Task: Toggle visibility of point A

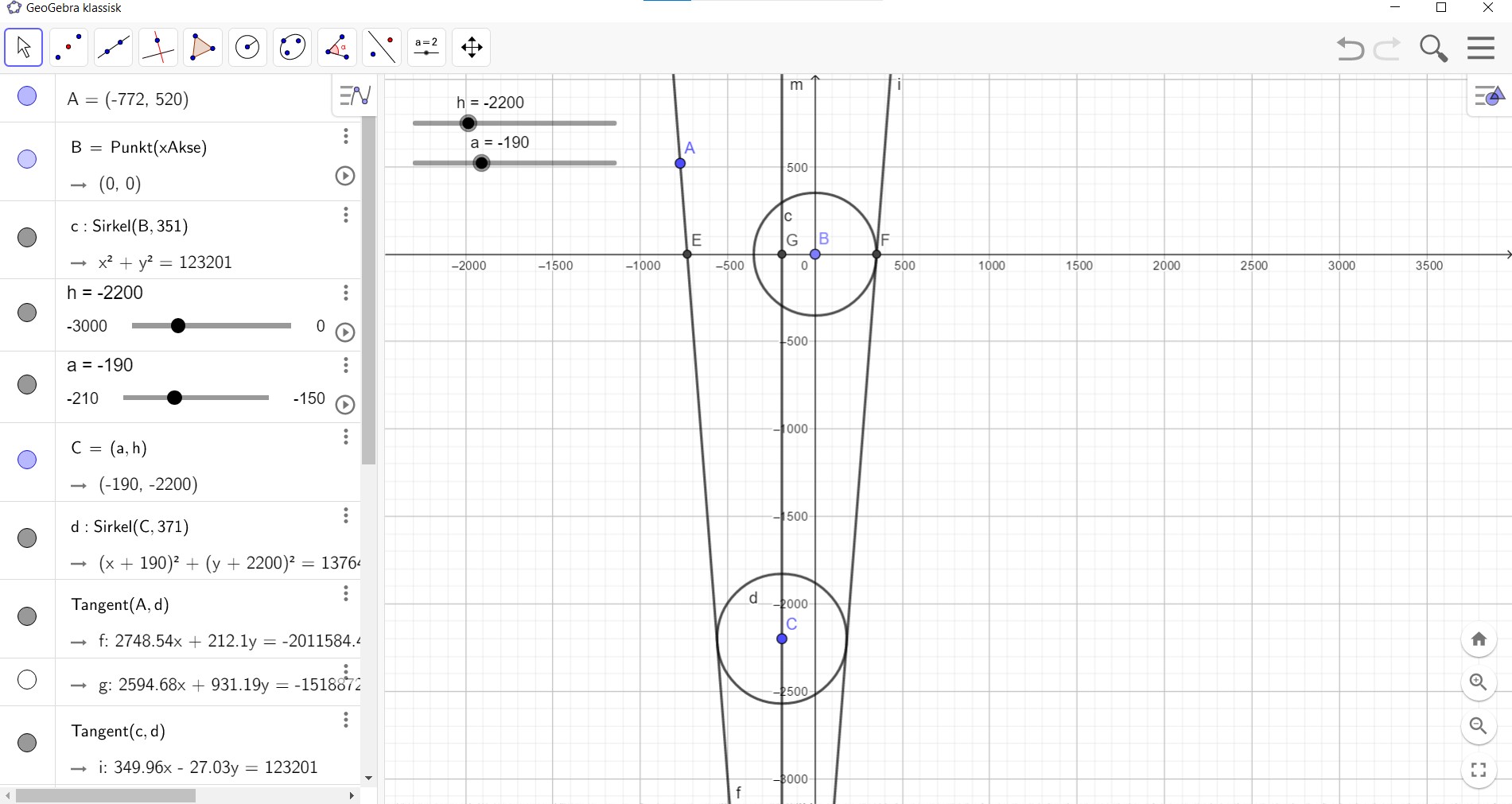Action: [x=27, y=96]
